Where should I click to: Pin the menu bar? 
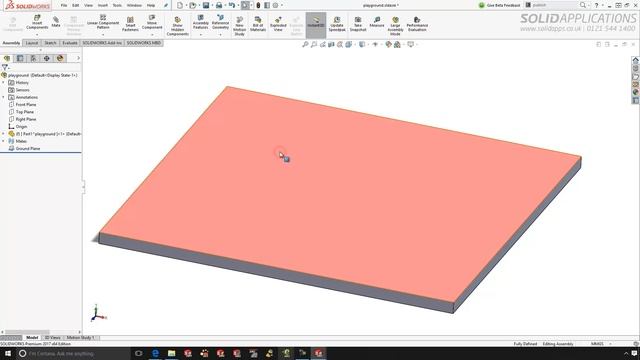pos(166,5)
